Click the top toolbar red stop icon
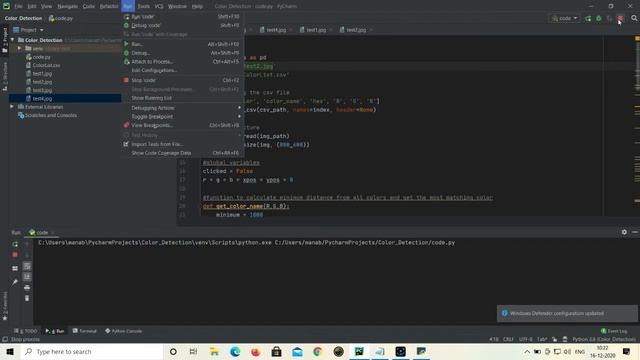The width and height of the screenshot is (640, 360). [620, 18]
